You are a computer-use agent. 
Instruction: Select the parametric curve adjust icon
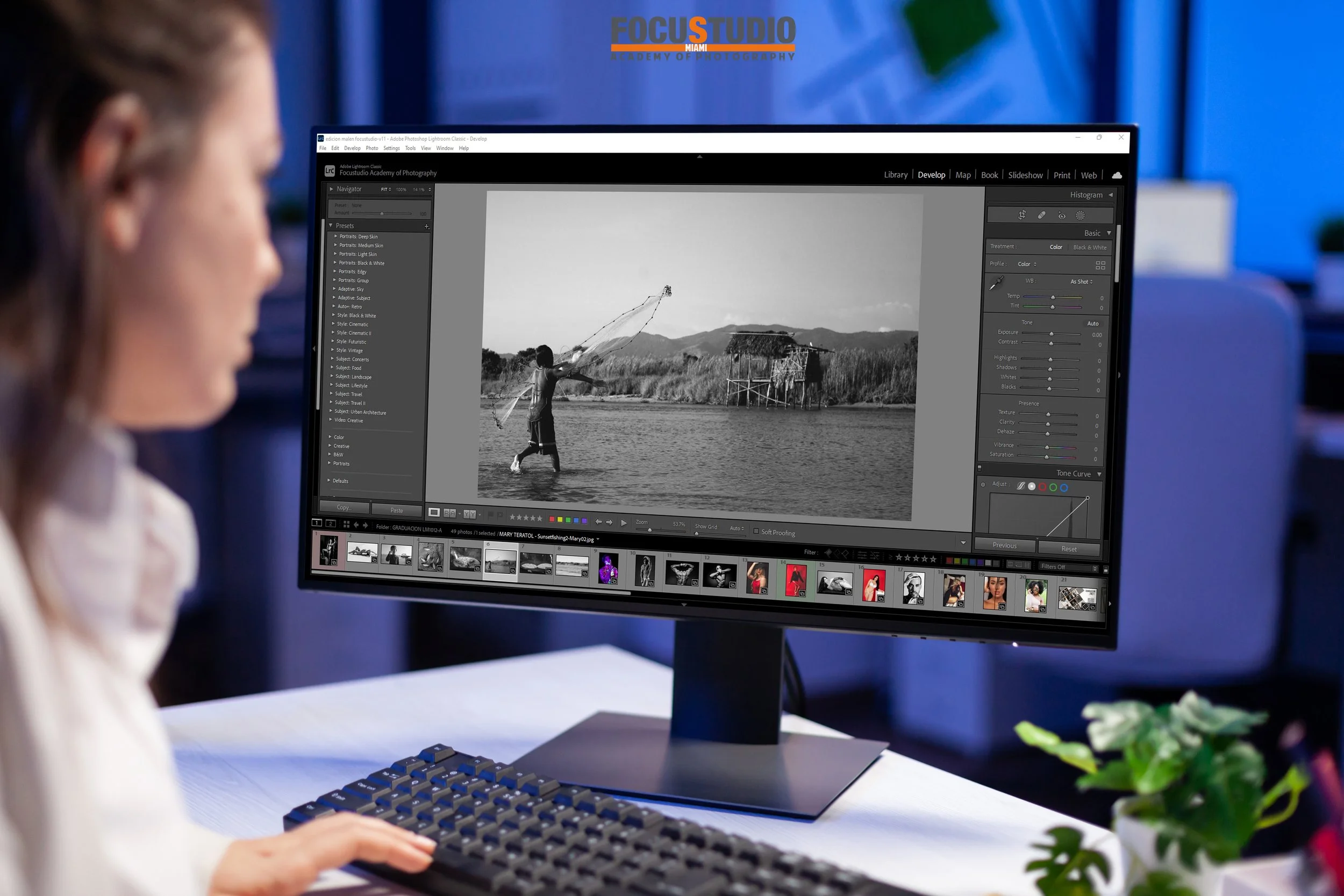(x=1020, y=486)
